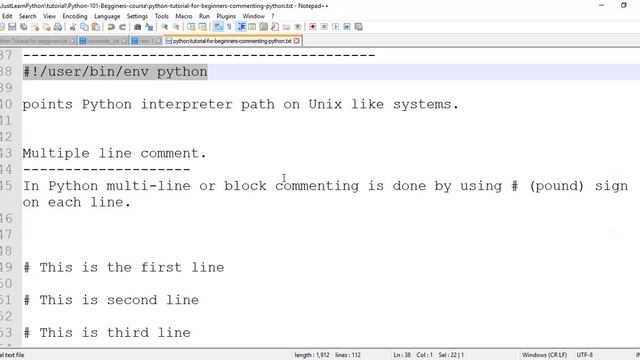Switch to the new 1 tab

[x=146, y=41]
